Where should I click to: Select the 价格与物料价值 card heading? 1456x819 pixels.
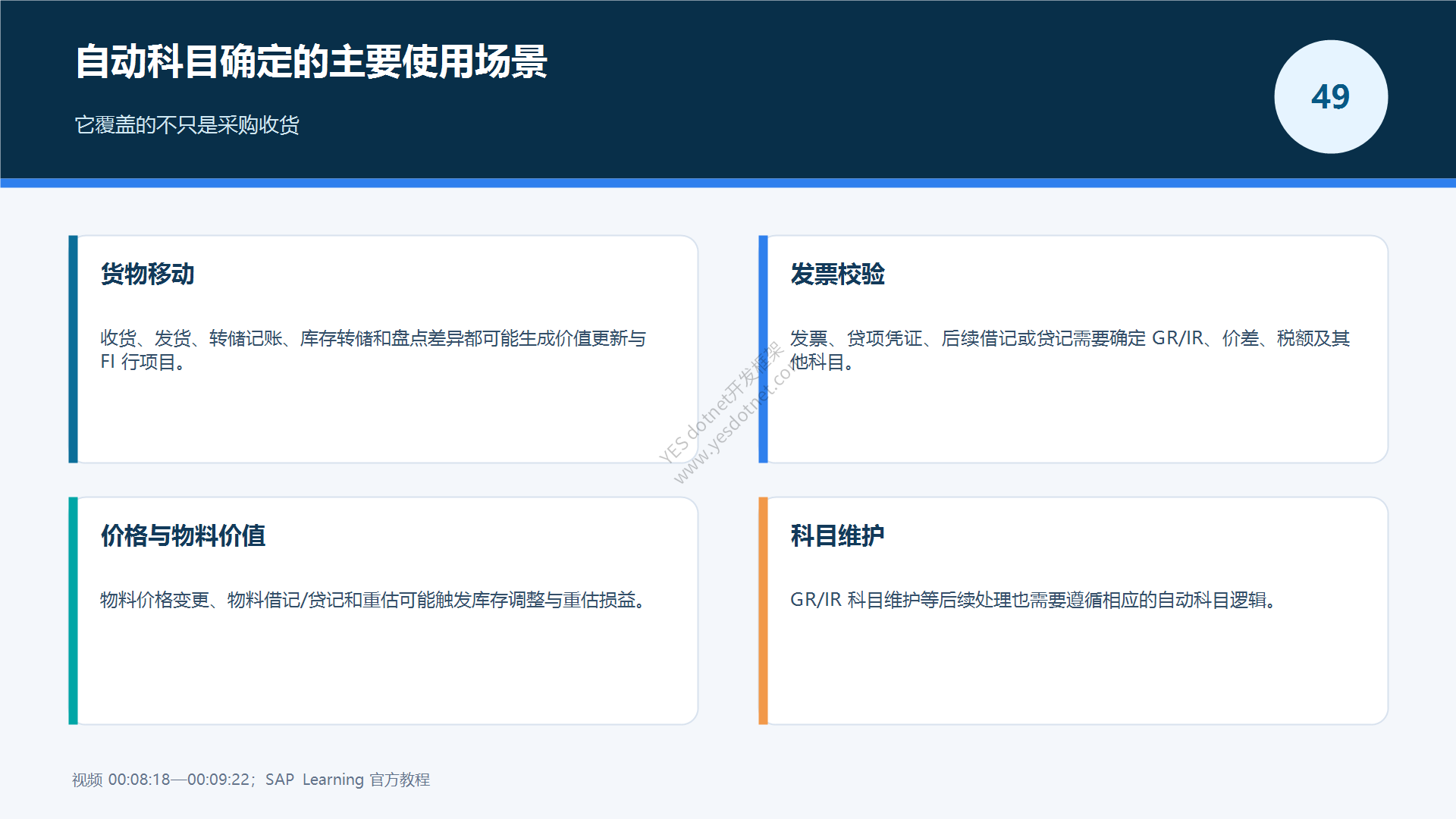tap(183, 535)
